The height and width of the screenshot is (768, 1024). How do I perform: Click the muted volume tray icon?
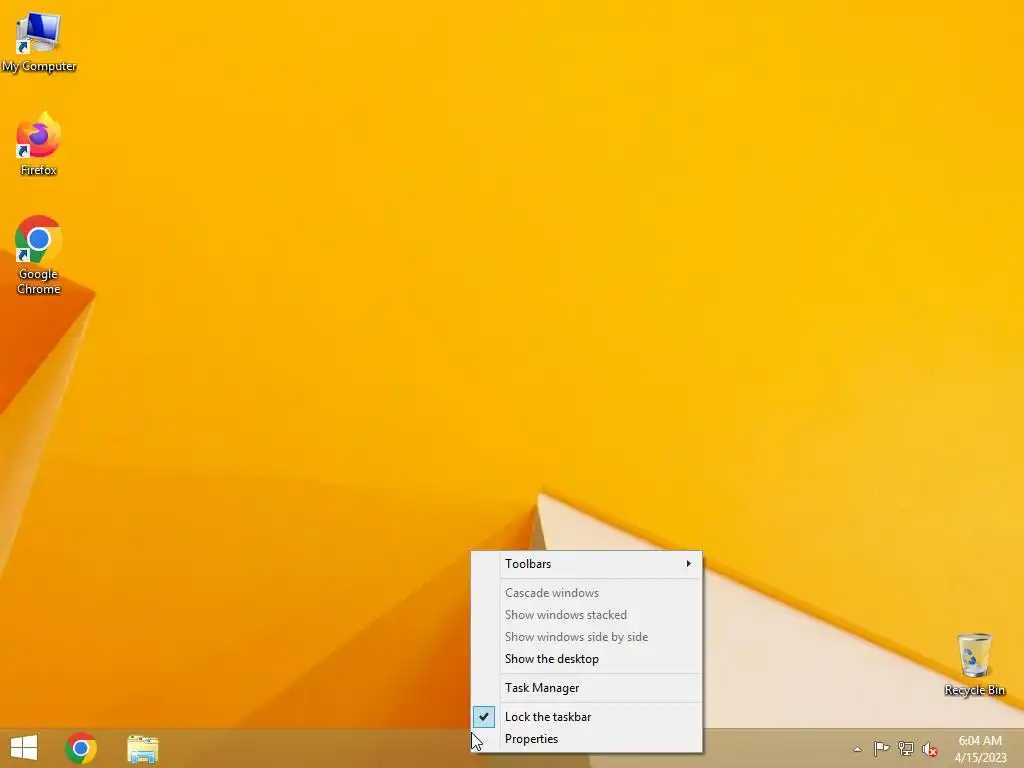click(929, 749)
